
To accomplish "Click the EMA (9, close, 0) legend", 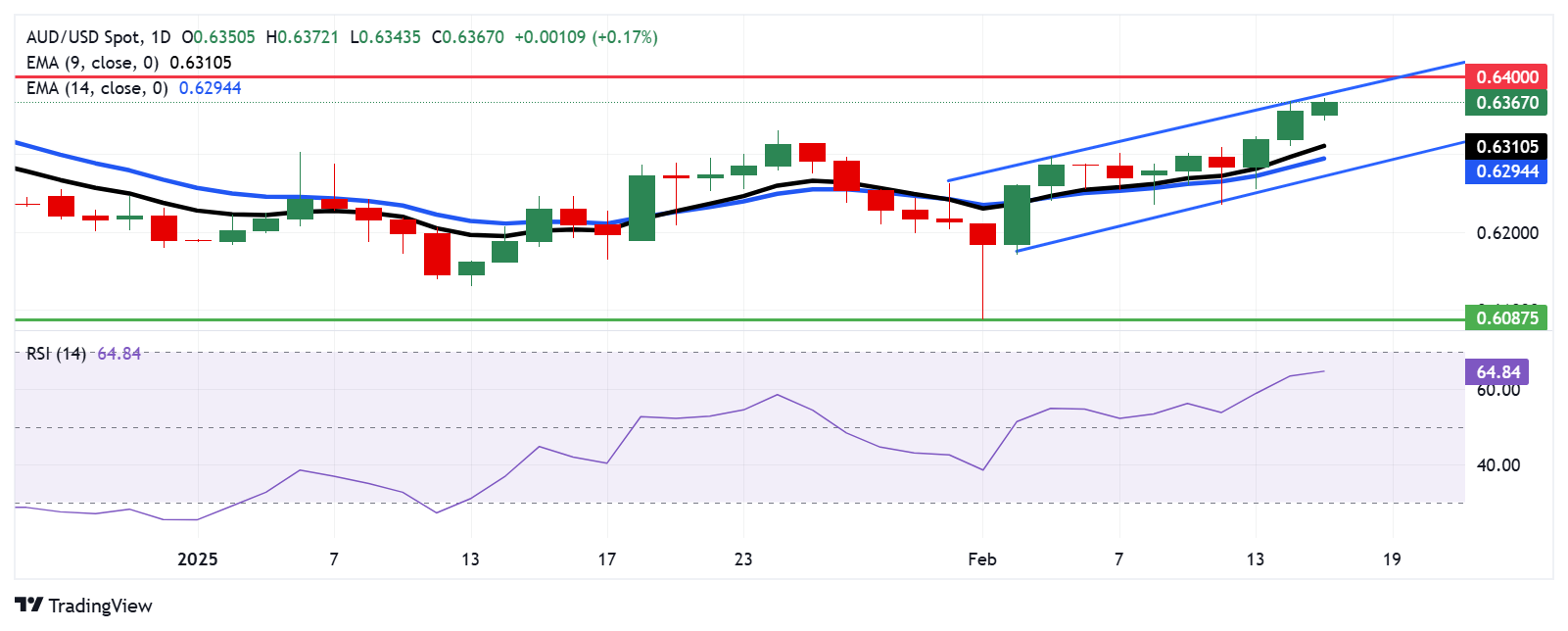I will coord(92,63).
